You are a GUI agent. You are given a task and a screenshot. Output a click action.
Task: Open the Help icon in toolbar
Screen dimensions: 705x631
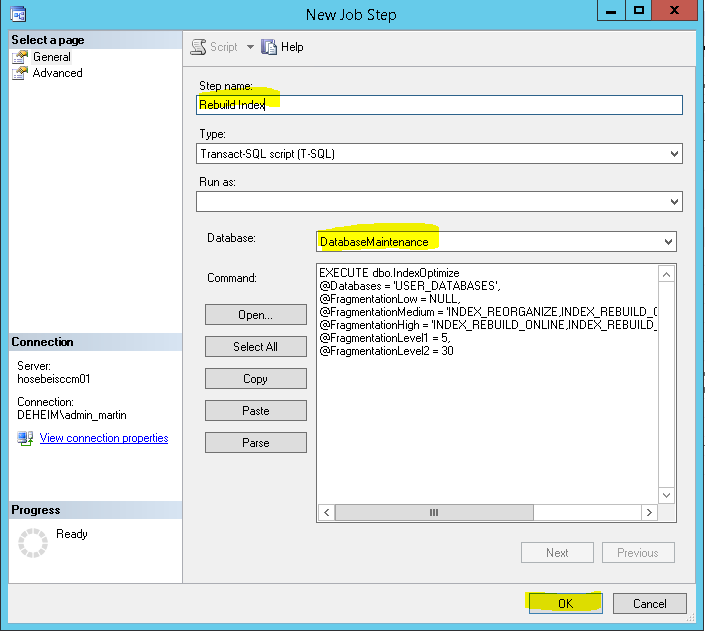click(x=269, y=47)
